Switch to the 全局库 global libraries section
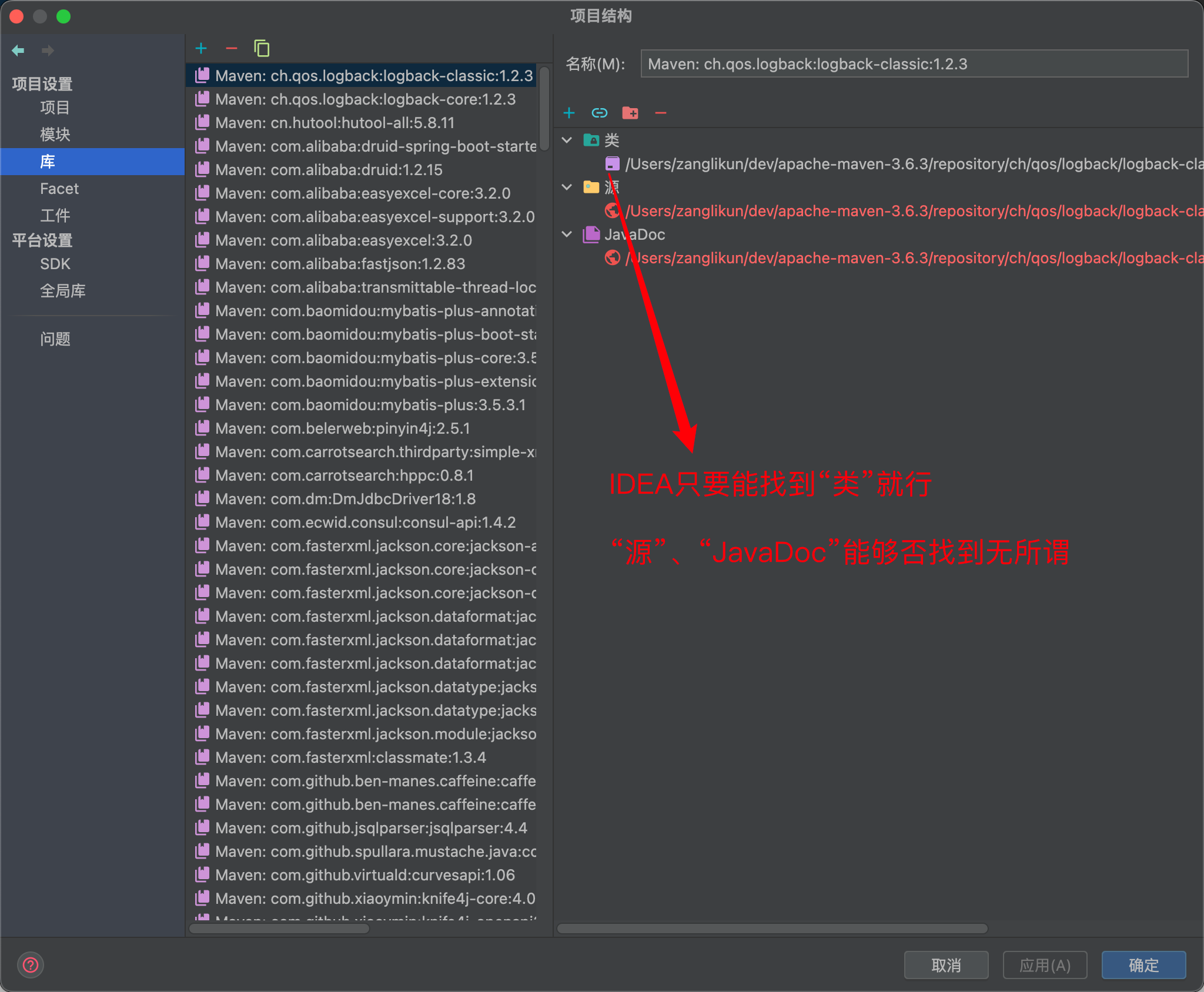The width and height of the screenshot is (1204, 992). (x=63, y=291)
